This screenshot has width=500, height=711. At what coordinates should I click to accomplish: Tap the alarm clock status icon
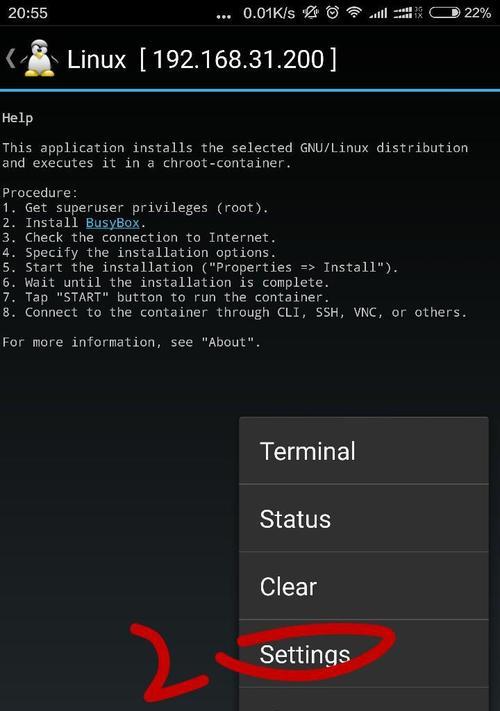[x=333, y=13]
